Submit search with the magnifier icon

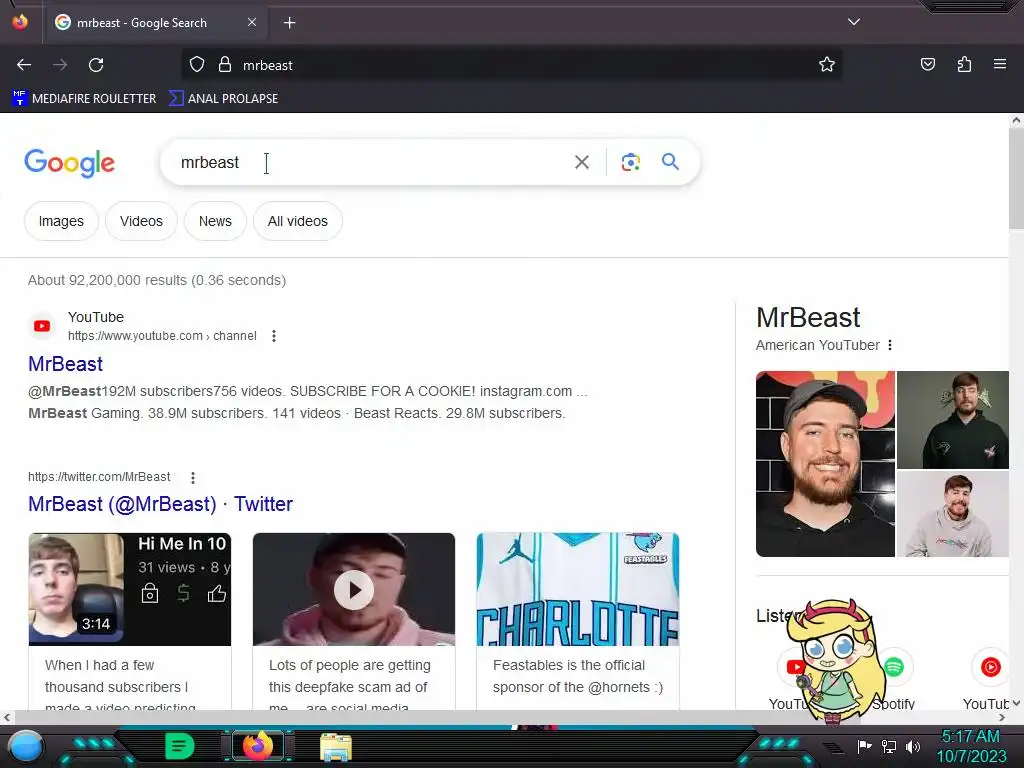670,161
